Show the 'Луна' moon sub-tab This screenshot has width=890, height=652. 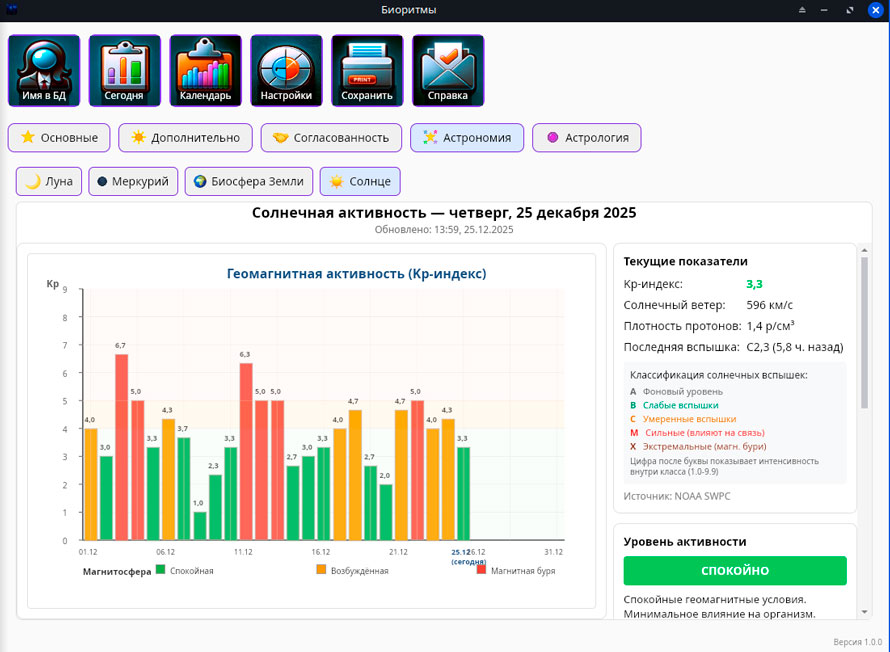point(49,182)
